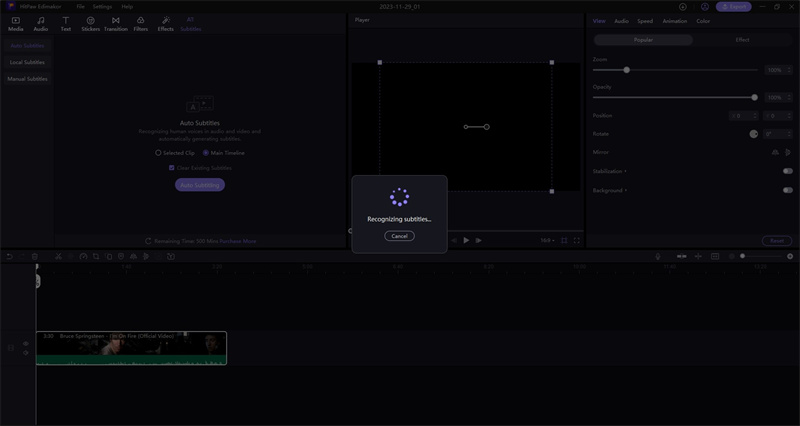Open the speed gauge tool

83,257
